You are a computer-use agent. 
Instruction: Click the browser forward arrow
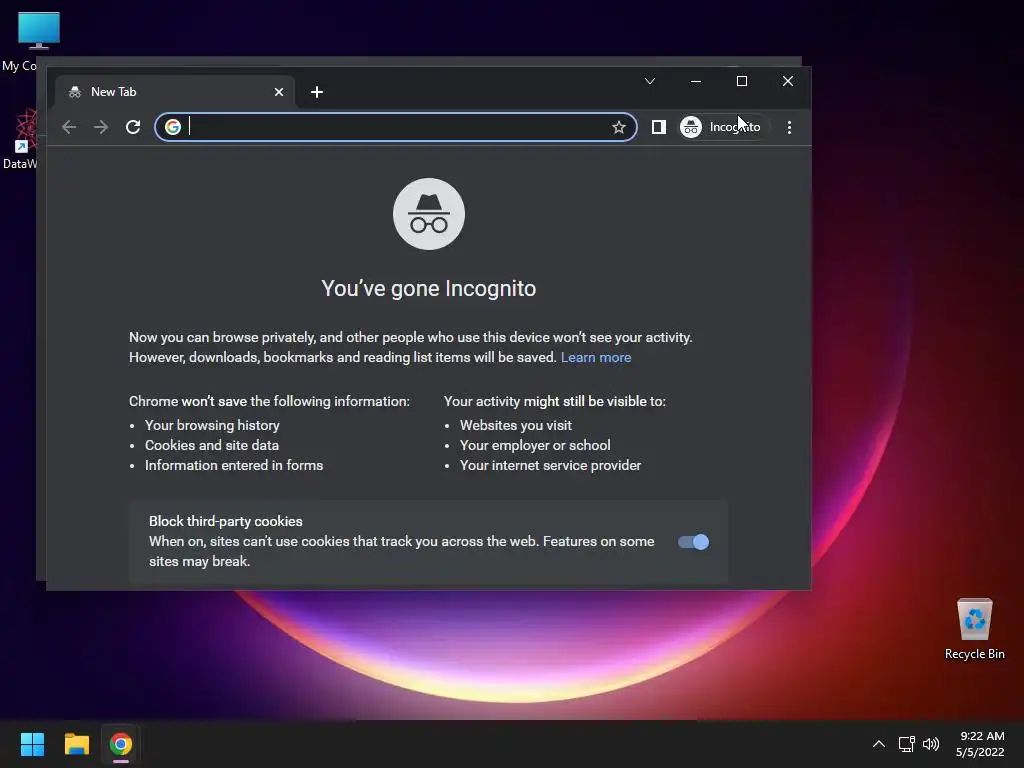101,127
